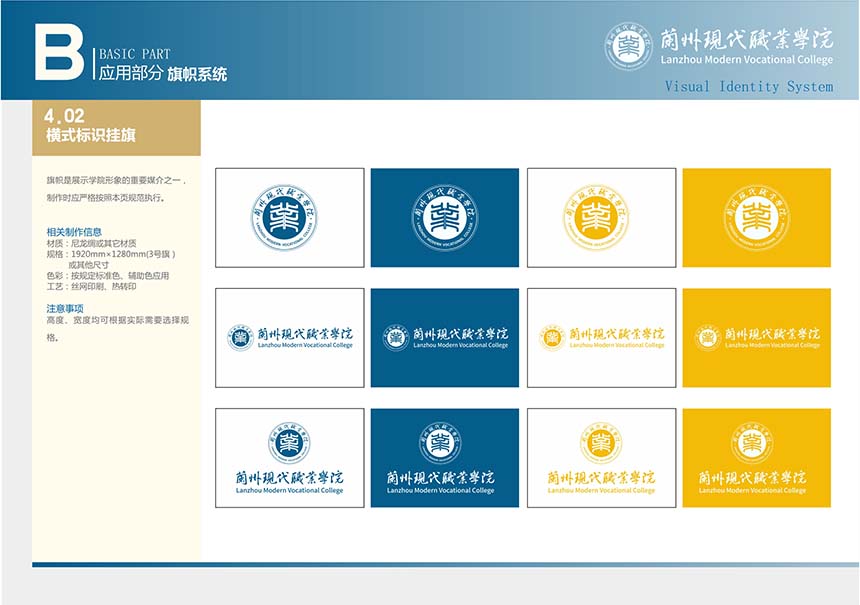Choose the white stacked seal-and-name flag on blue

click(x=445, y=458)
